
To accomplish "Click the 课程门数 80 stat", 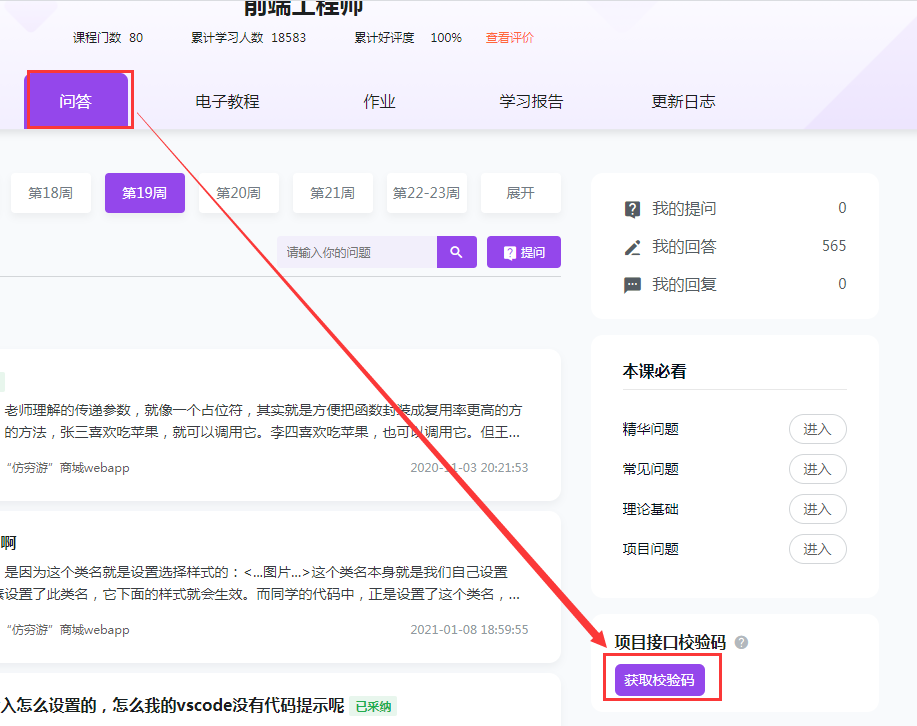I will [x=108, y=37].
